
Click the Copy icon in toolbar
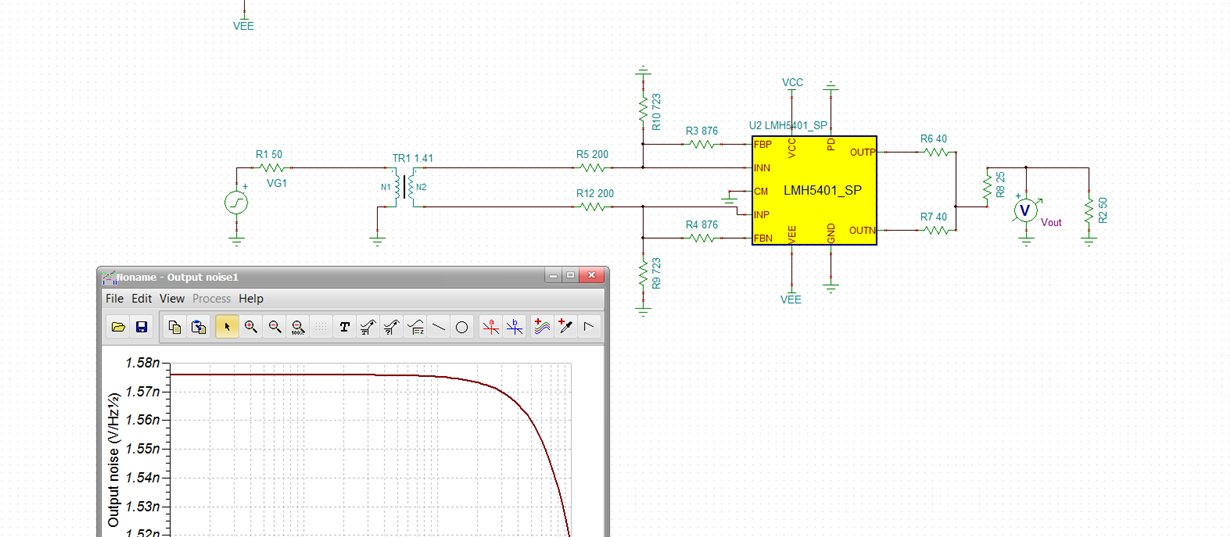click(x=175, y=327)
